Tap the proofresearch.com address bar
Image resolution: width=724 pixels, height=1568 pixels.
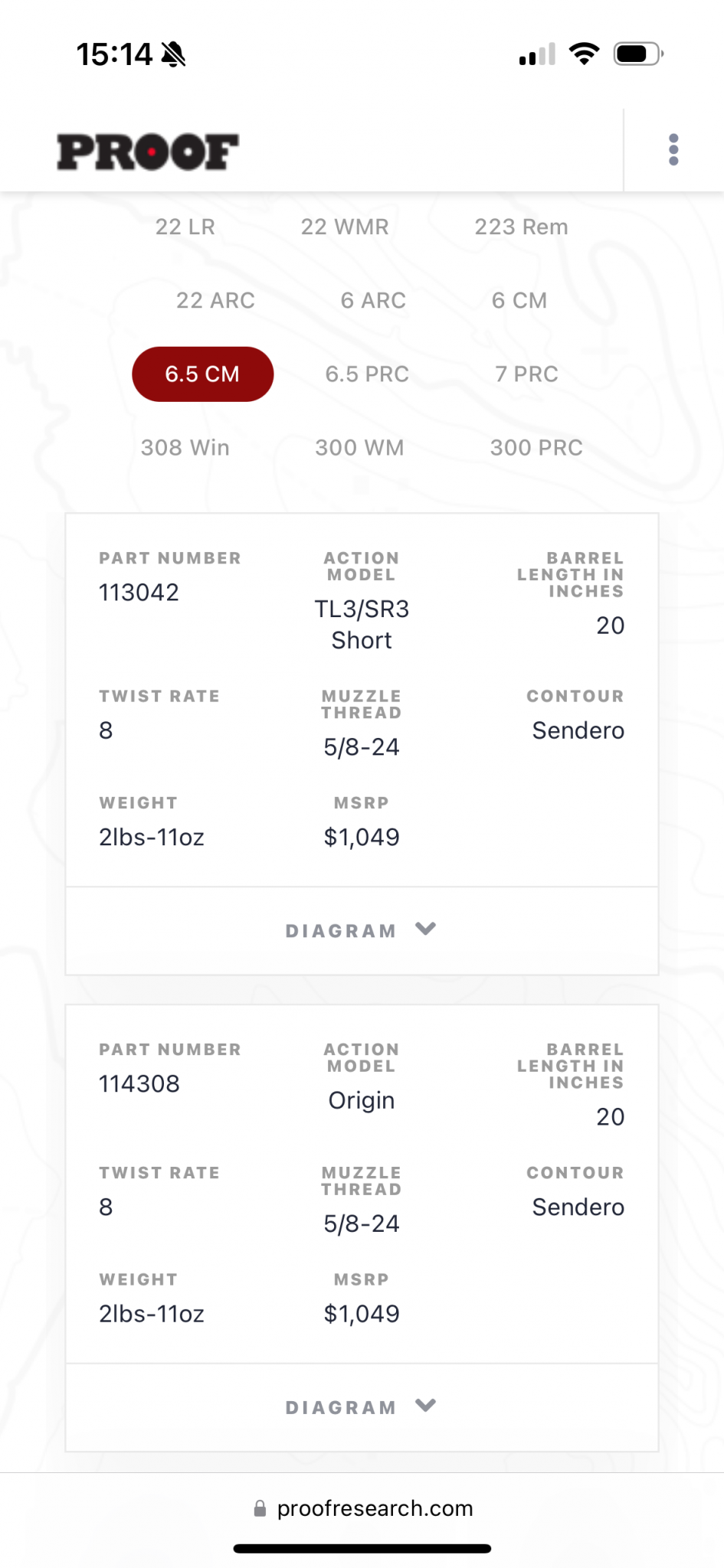[362, 1508]
